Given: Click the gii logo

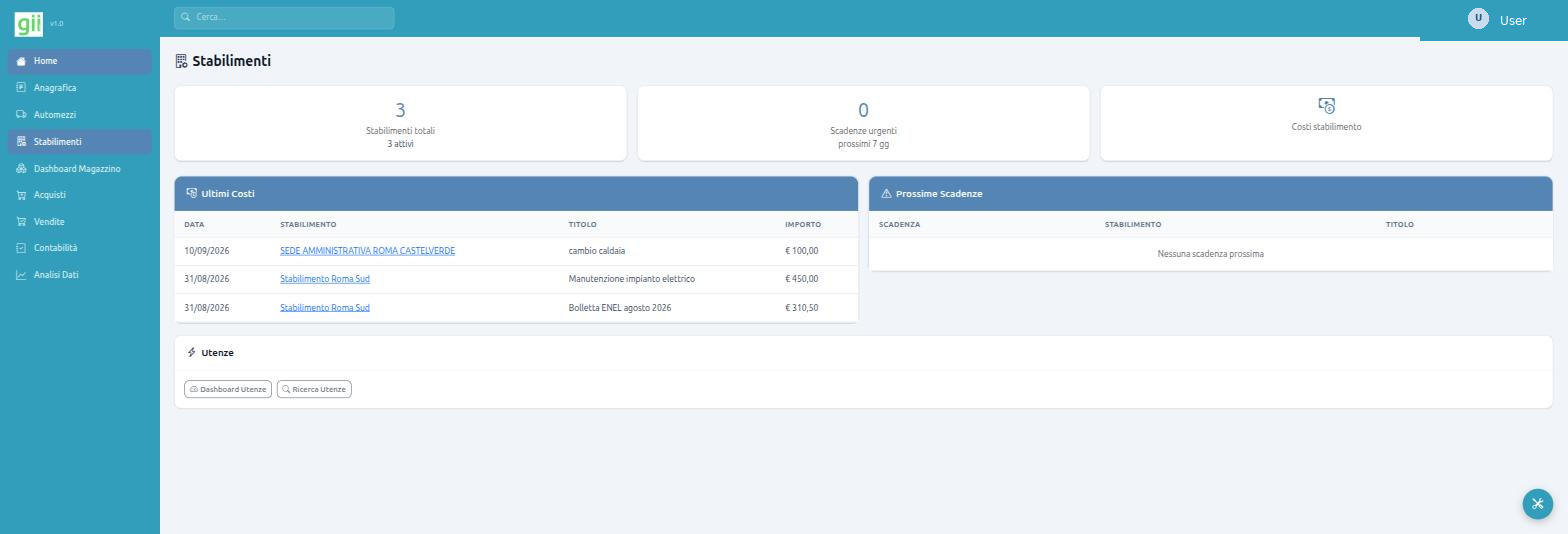Looking at the screenshot, I should click(x=29, y=23).
